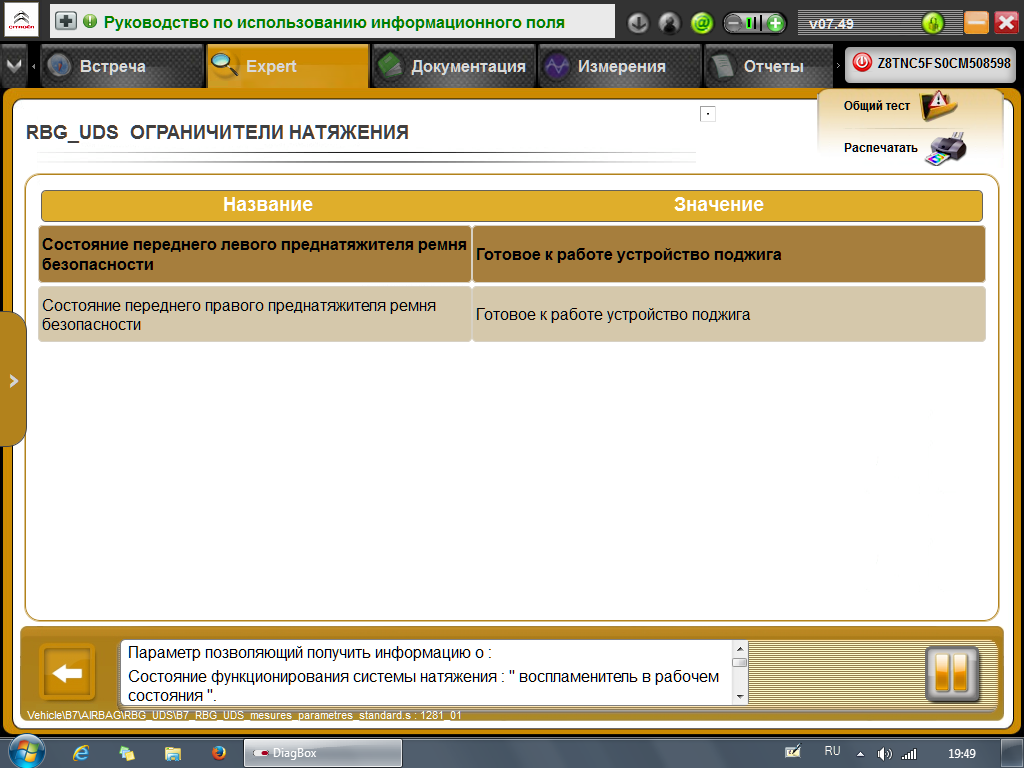Viewport: 1024px width, 768px height.
Task: Click the small arrow right of the Отчеты tab
Action: tap(839, 65)
